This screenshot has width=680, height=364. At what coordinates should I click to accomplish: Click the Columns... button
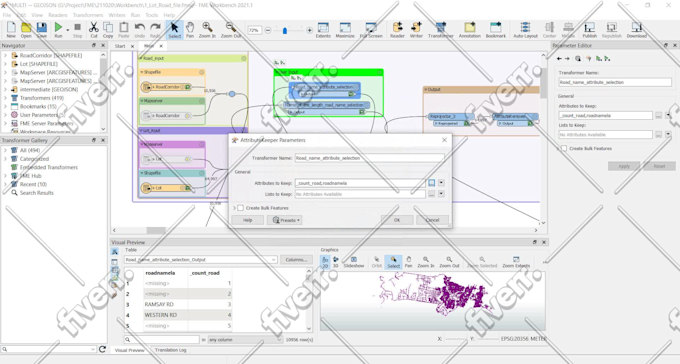[296, 259]
